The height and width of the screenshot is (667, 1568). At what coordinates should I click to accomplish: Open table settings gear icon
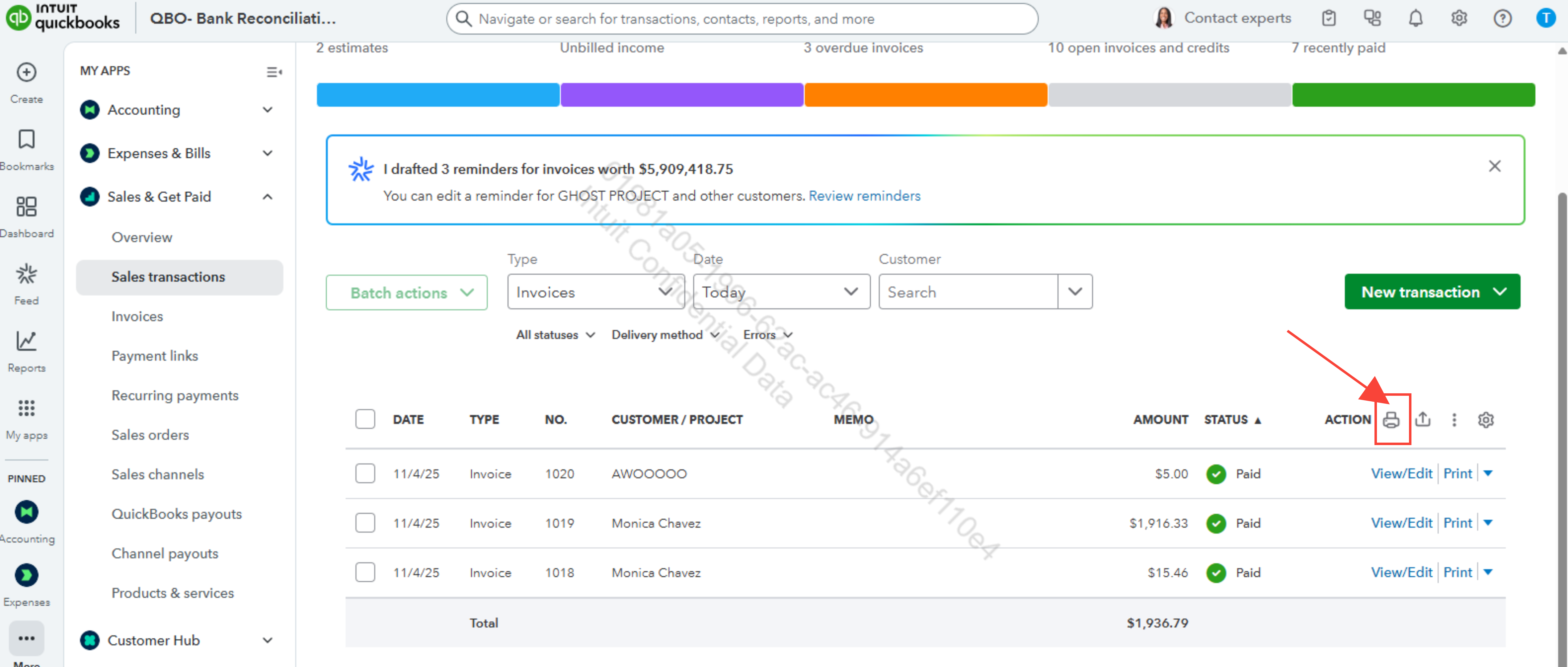click(x=1485, y=419)
